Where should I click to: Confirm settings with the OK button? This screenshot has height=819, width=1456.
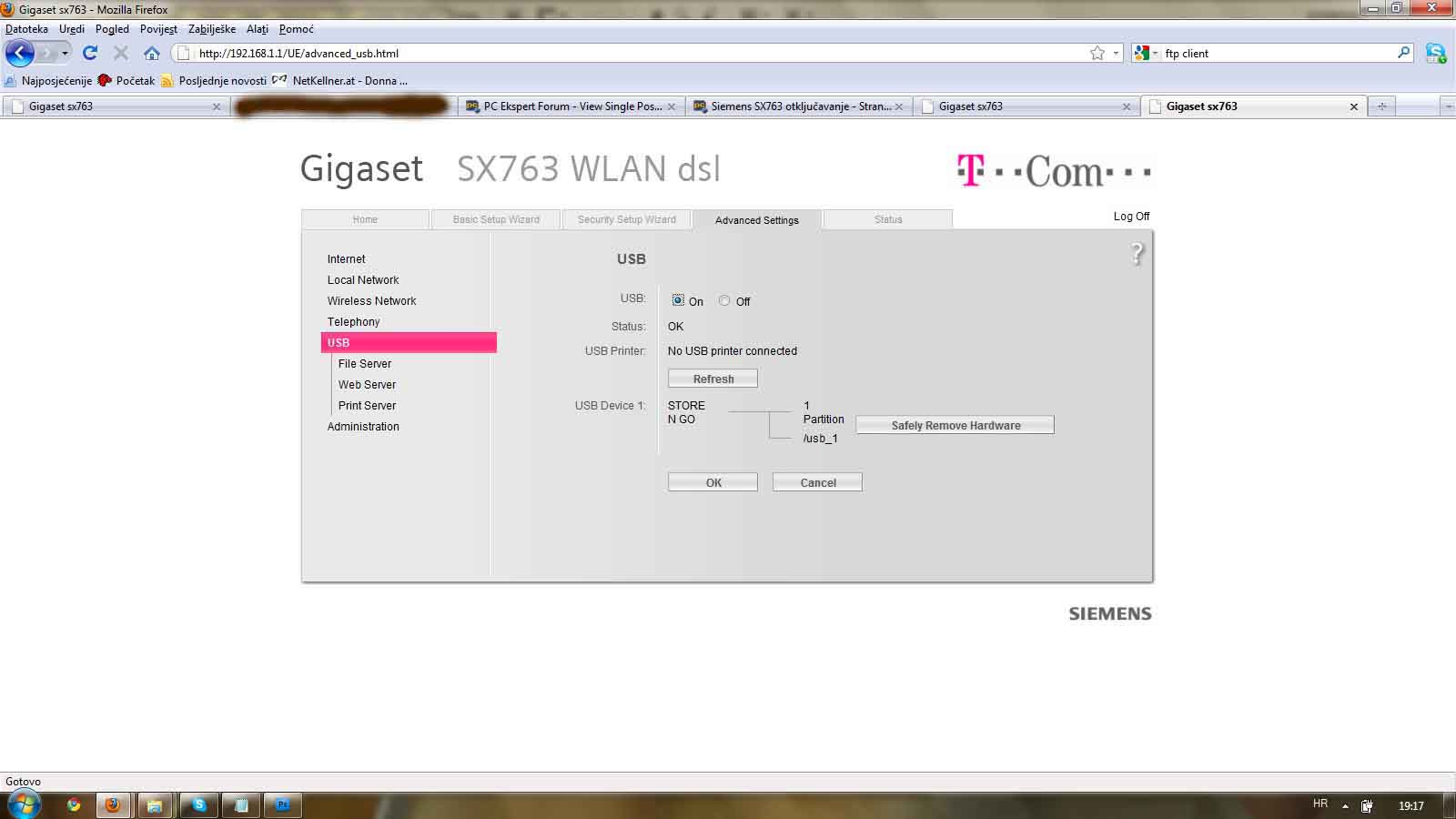713,482
